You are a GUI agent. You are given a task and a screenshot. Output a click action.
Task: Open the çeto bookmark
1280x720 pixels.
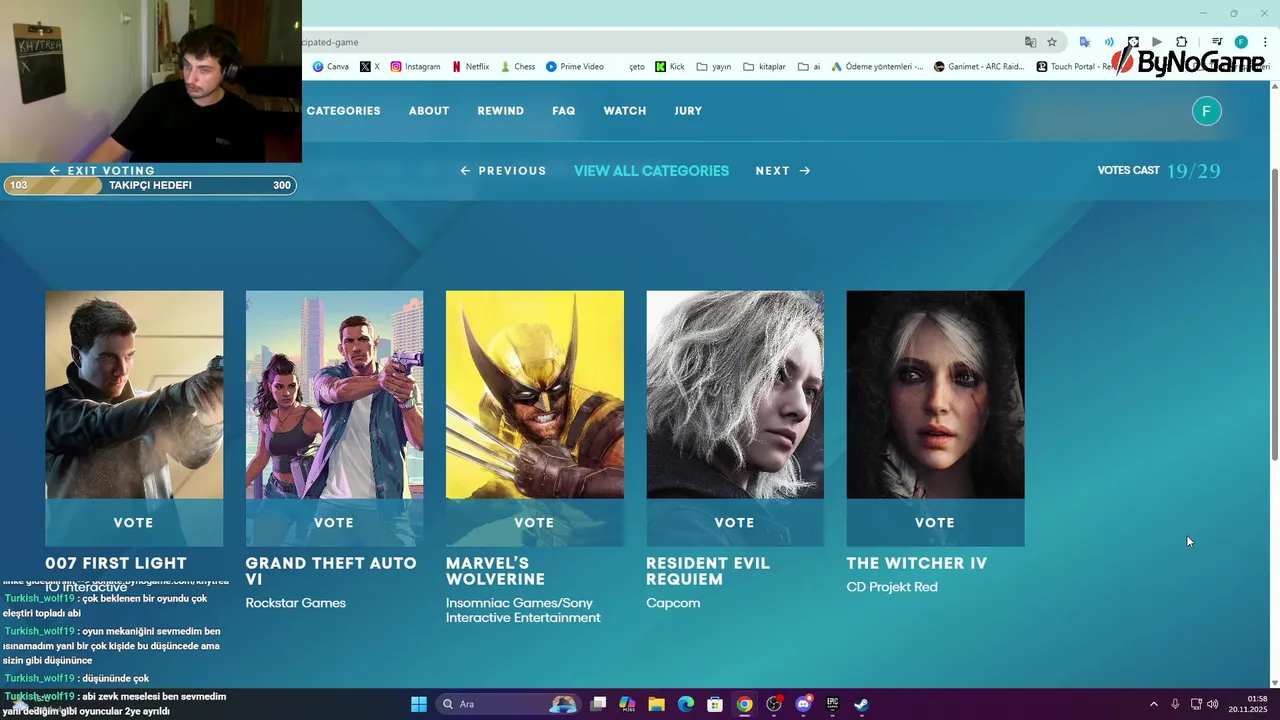coord(636,67)
